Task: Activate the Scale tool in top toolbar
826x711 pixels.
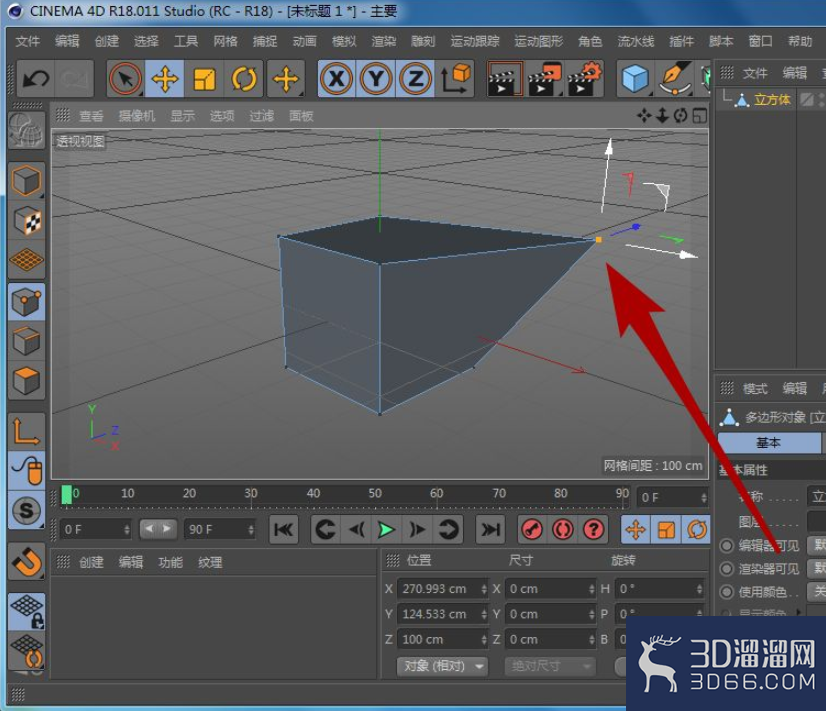Action: point(204,79)
